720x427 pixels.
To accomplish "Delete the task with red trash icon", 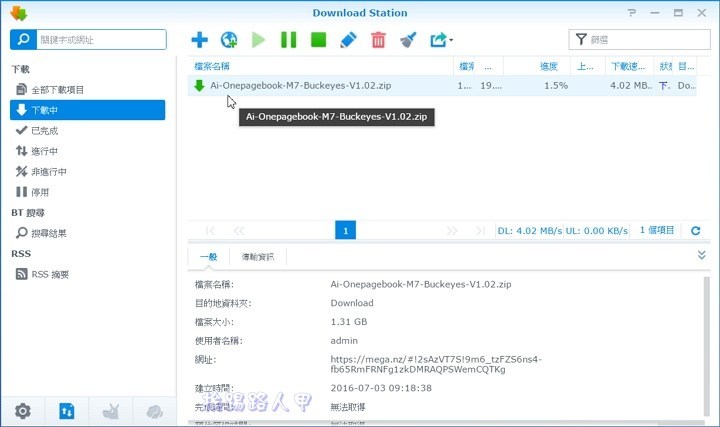I will tap(378, 40).
